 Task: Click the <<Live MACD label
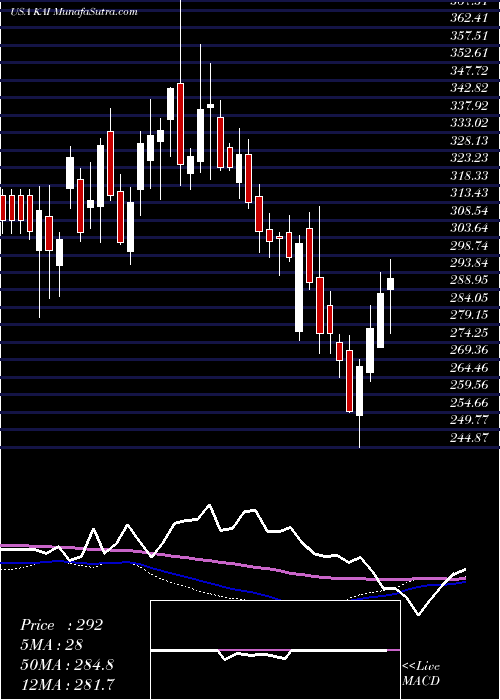tap(421, 673)
